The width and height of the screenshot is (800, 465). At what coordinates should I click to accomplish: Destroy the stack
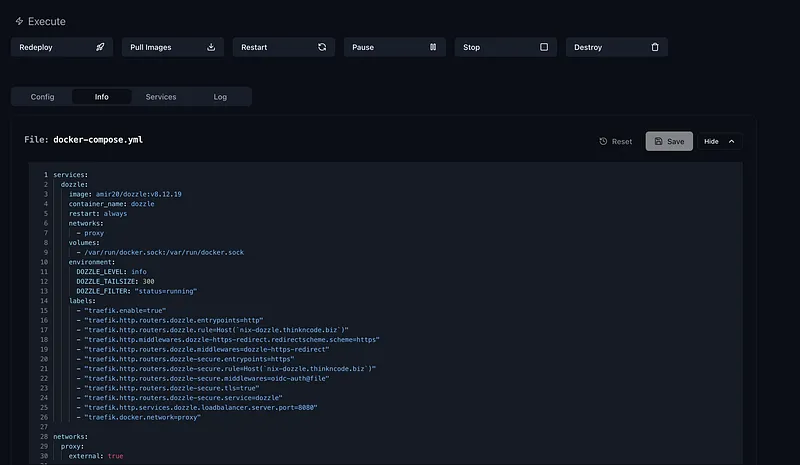(617, 47)
